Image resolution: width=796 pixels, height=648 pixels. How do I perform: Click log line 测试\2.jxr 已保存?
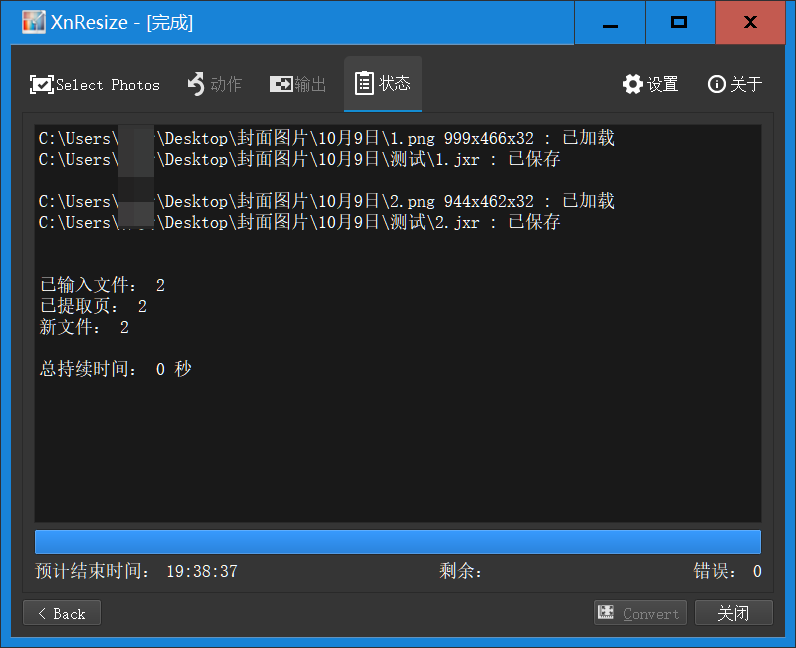[300, 222]
